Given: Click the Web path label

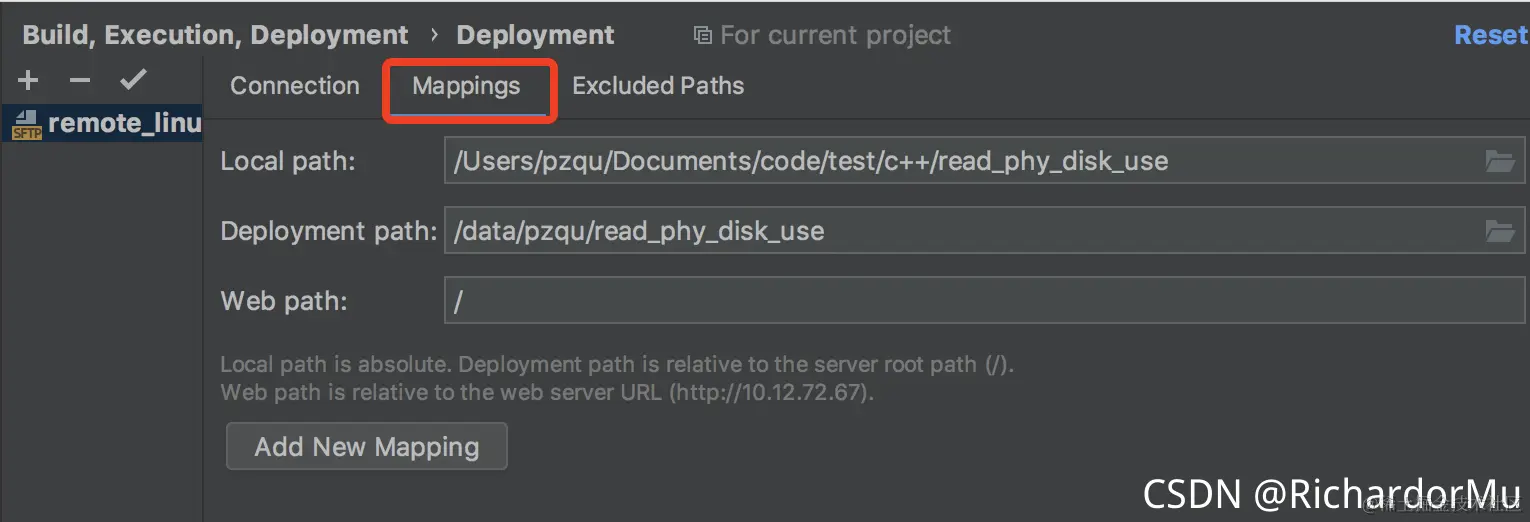Looking at the screenshot, I should [284, 301].
